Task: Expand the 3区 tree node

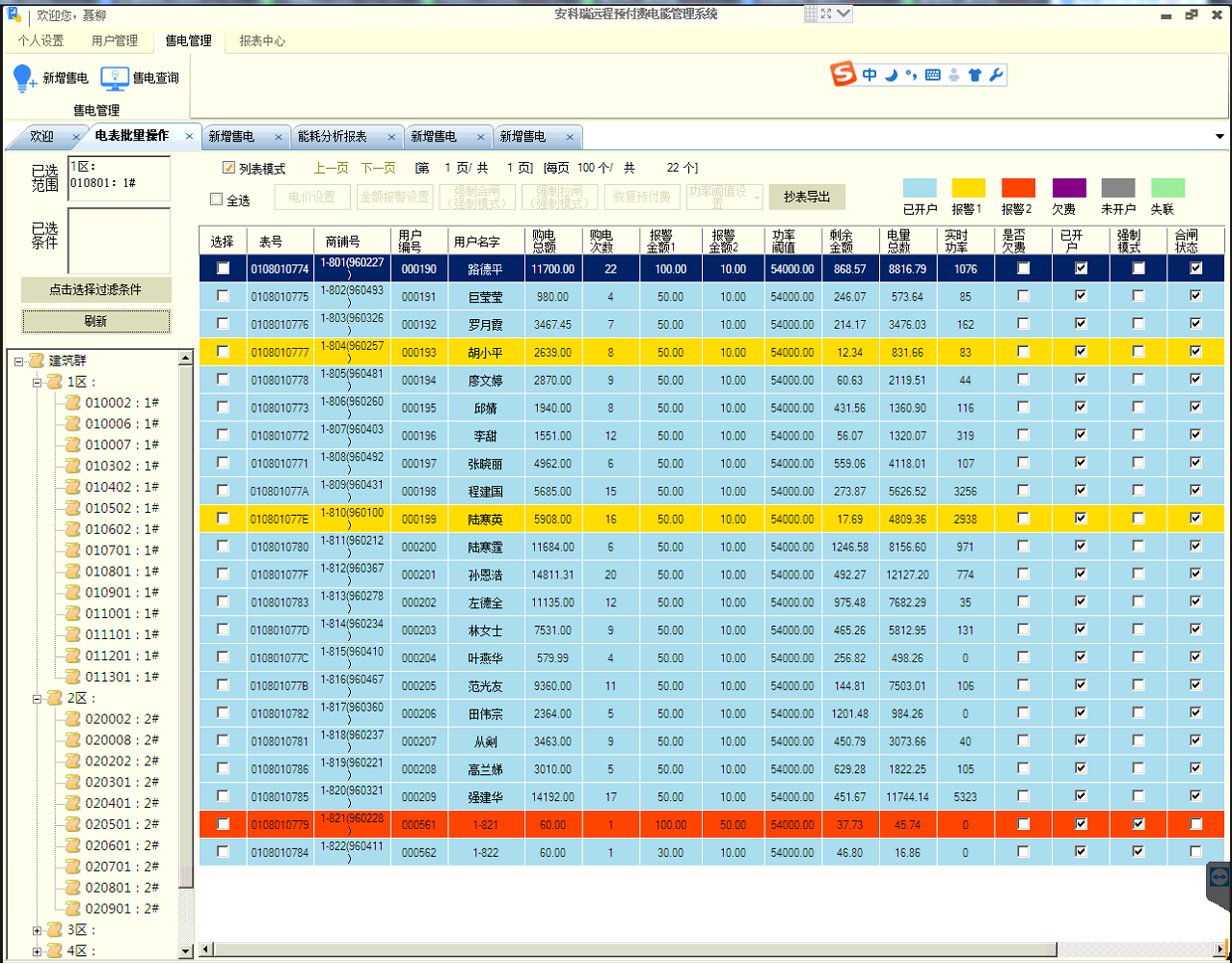Action: (x=38, y=930)
